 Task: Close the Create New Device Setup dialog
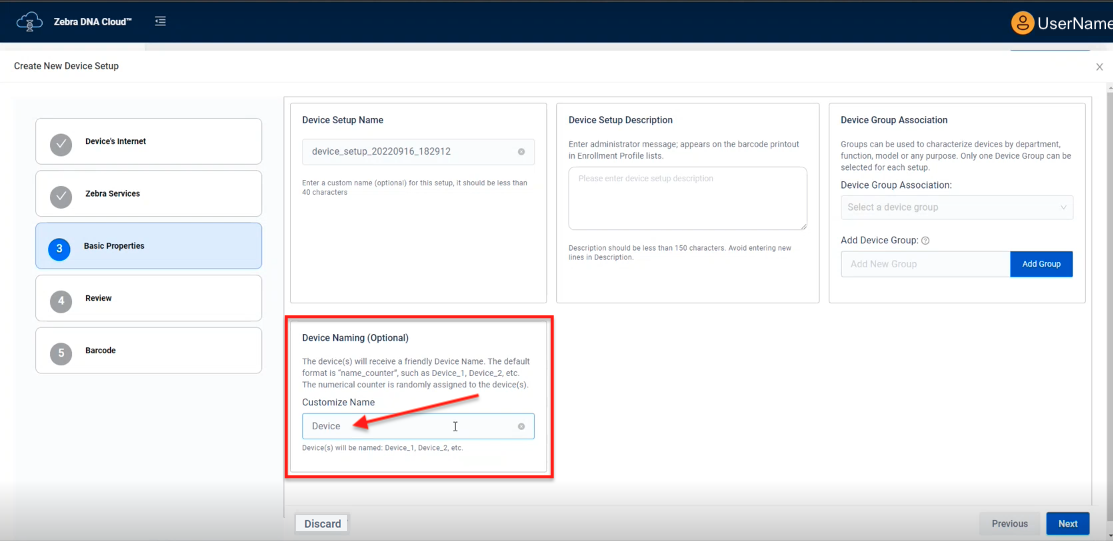[1099, 67]
